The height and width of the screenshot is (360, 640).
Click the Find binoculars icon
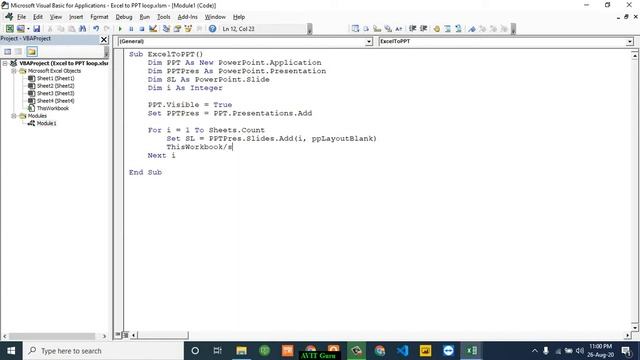[x=82, y=29]
